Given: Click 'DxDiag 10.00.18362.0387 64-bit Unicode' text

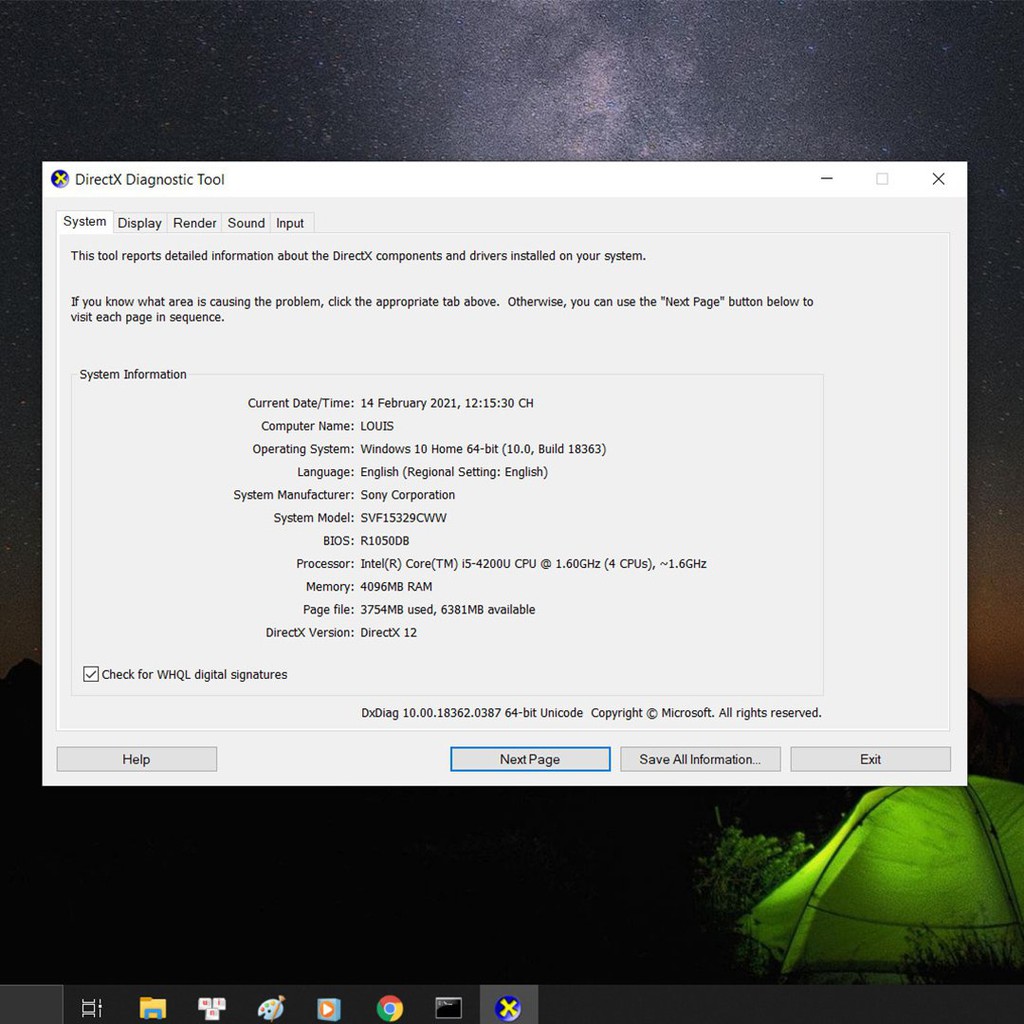Looking at the screenshot, I should tap(472, 712).
